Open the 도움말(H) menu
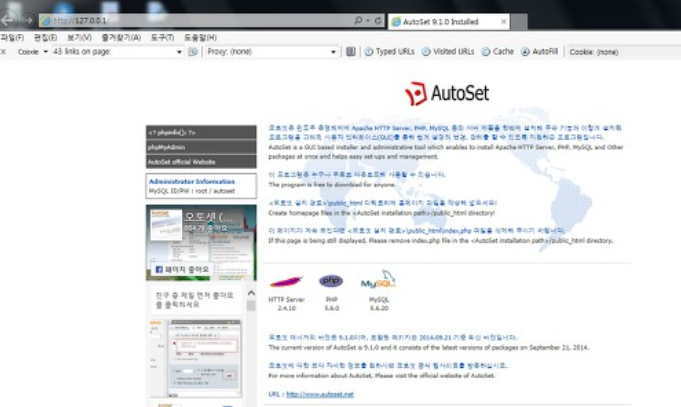The width and height of the screenshot is (681, 407). (200, 37)
